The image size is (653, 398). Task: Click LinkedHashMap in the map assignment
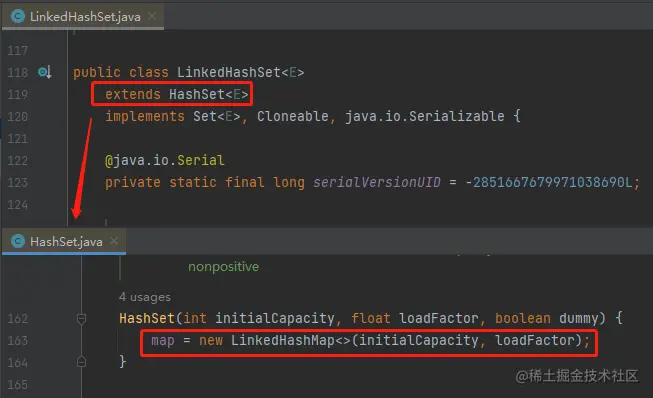click(x=283, y=341)
